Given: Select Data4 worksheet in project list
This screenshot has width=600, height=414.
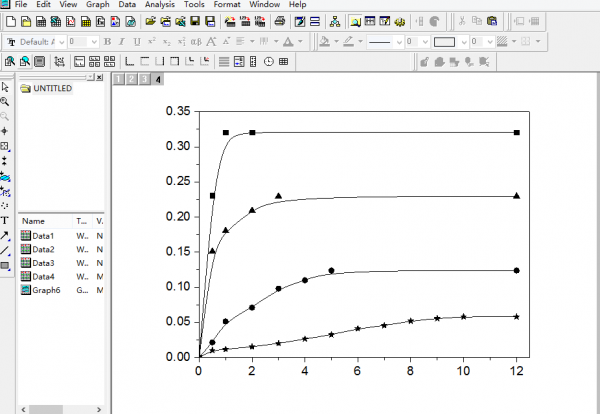Looking at the screenshot, I should 38,276.
